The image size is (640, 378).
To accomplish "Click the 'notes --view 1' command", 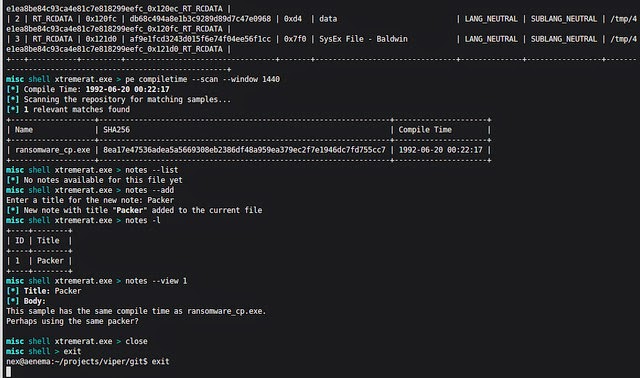I will [156, 281].
